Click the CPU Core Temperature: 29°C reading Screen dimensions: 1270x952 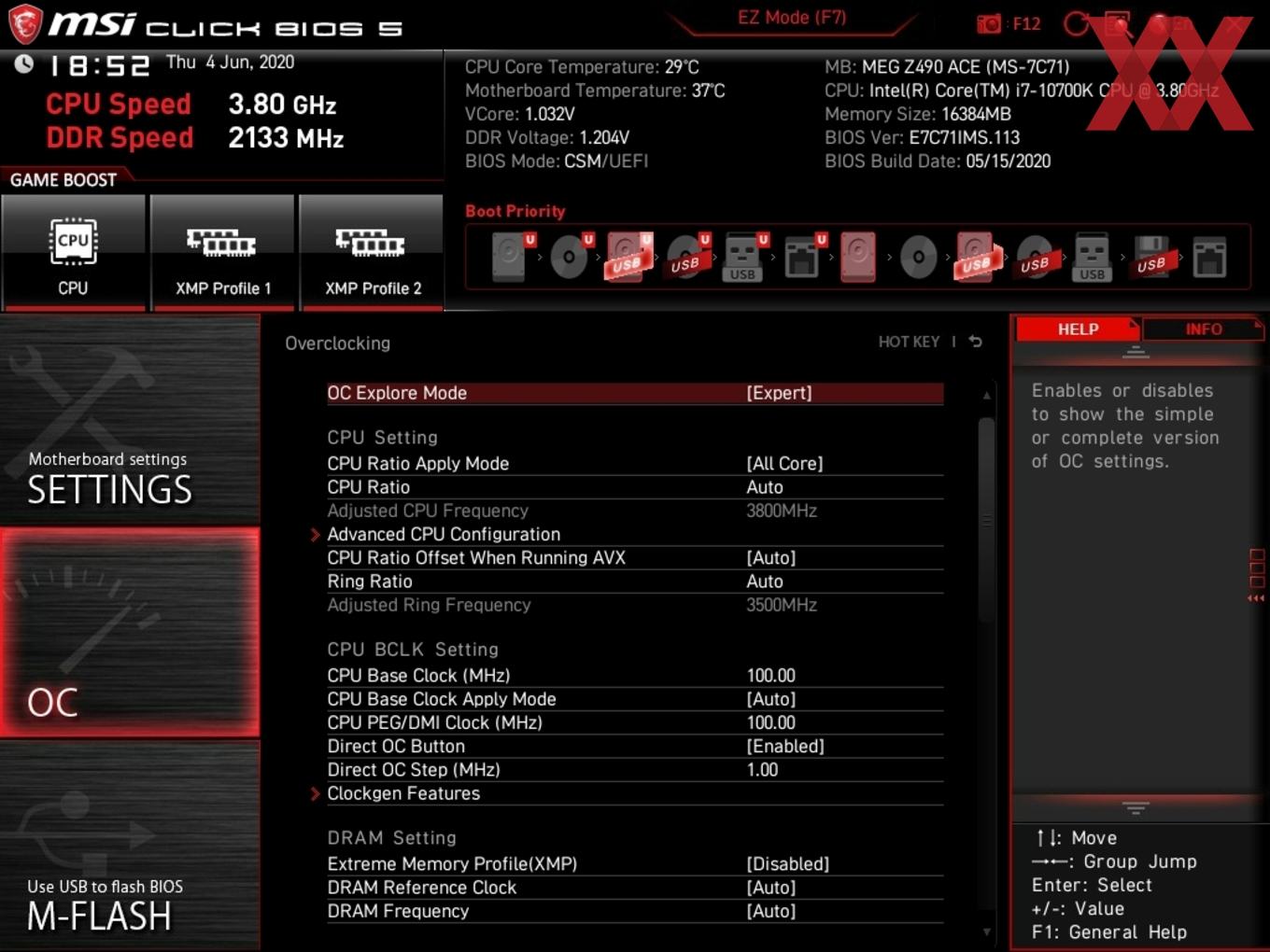pyautogui.click(x=582, y=67)
